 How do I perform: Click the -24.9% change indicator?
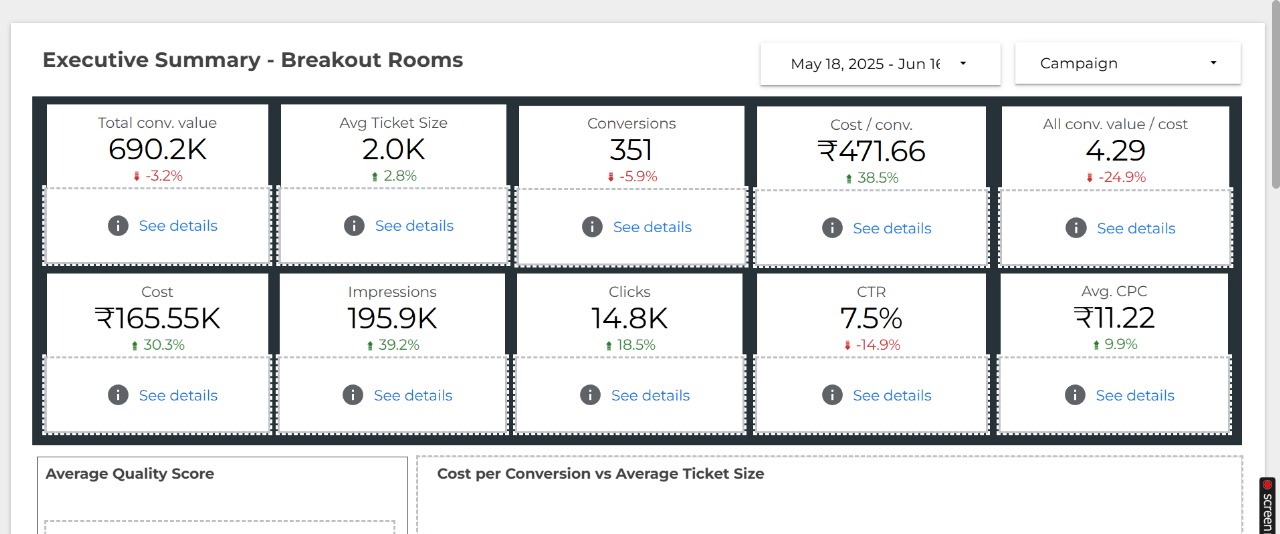[x=1115, y=177]
